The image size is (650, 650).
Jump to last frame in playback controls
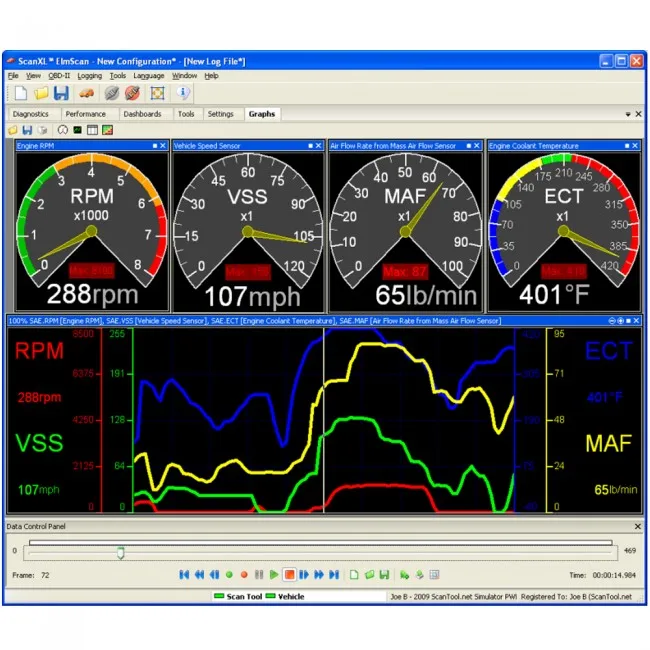(x=334, y=575)
